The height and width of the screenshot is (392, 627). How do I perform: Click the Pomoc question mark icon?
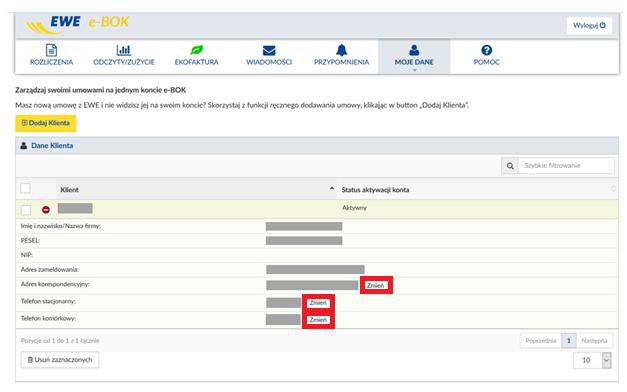[x=487, y=50]
